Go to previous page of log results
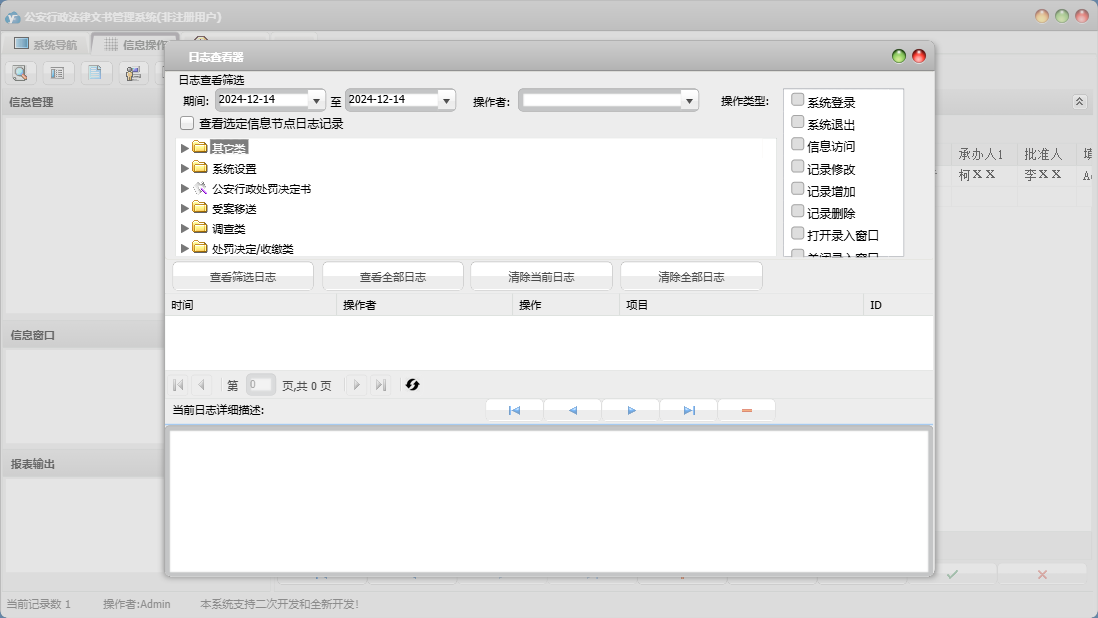 (202, 384)
